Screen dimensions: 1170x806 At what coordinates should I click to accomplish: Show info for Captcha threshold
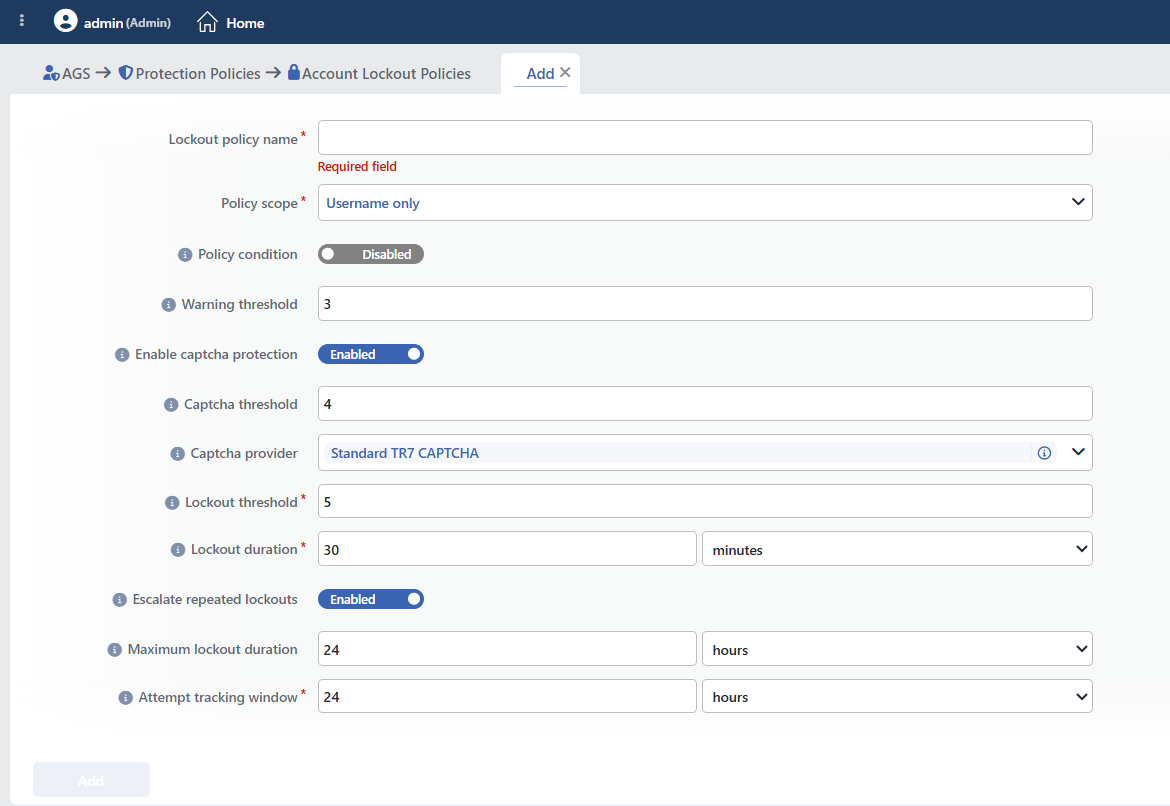point(171,405)
